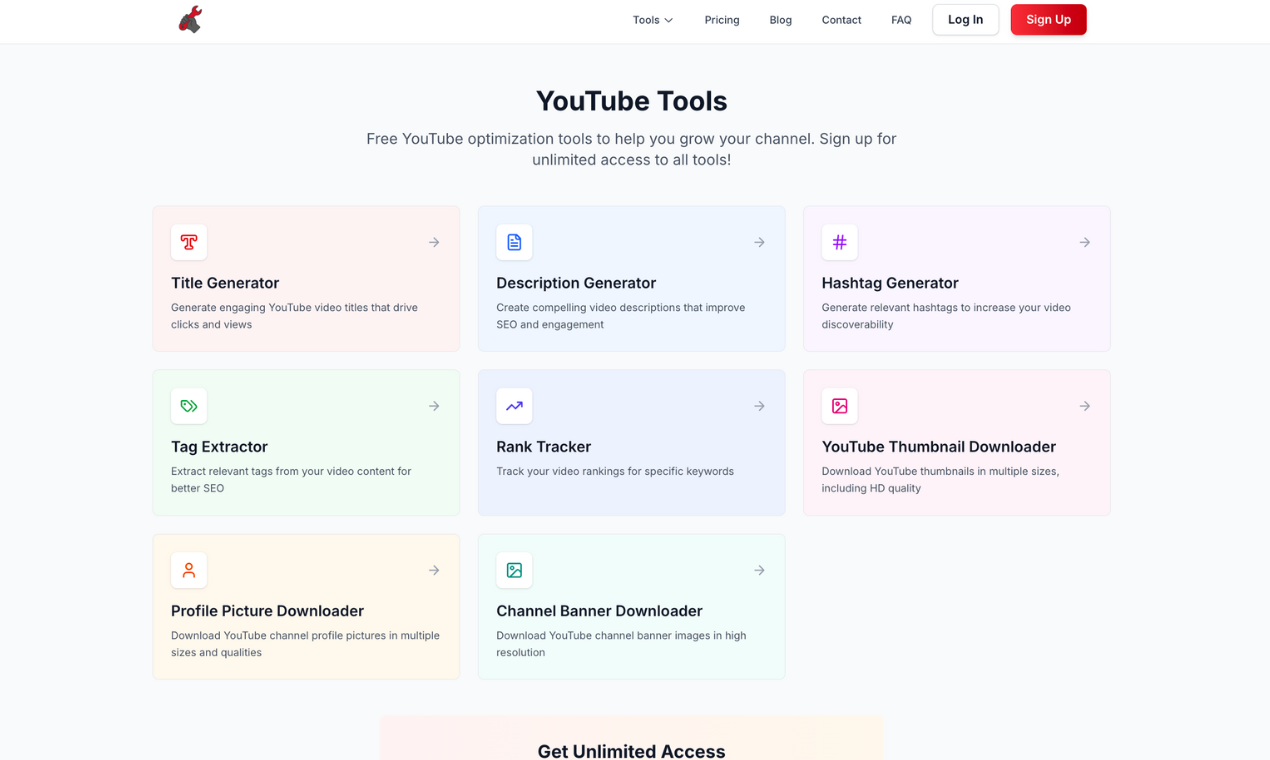Click the Profile Picture Downloader person icon

pyautogui.click(x=189, y=570)
